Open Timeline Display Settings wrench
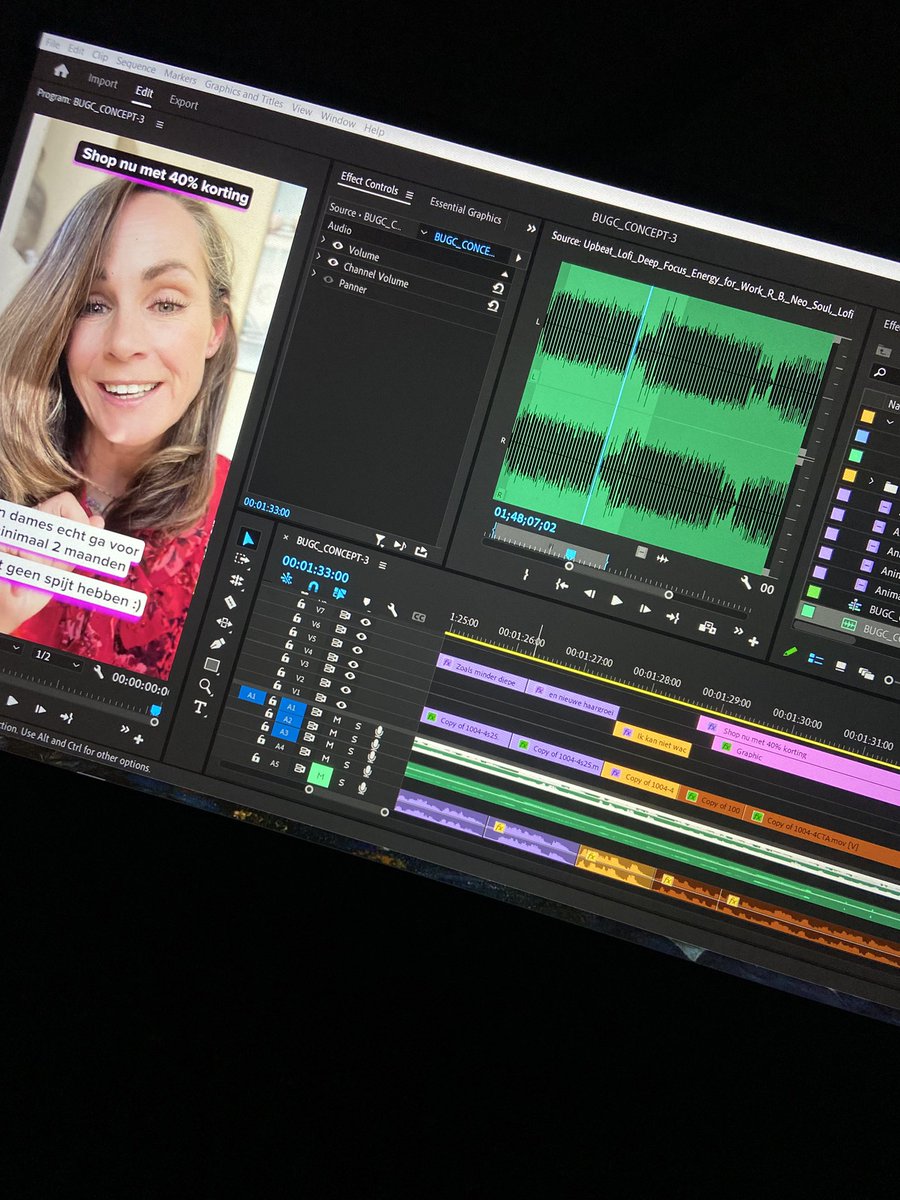The width and height of the screenshot is (900, 1200). (x=393, y=609)
